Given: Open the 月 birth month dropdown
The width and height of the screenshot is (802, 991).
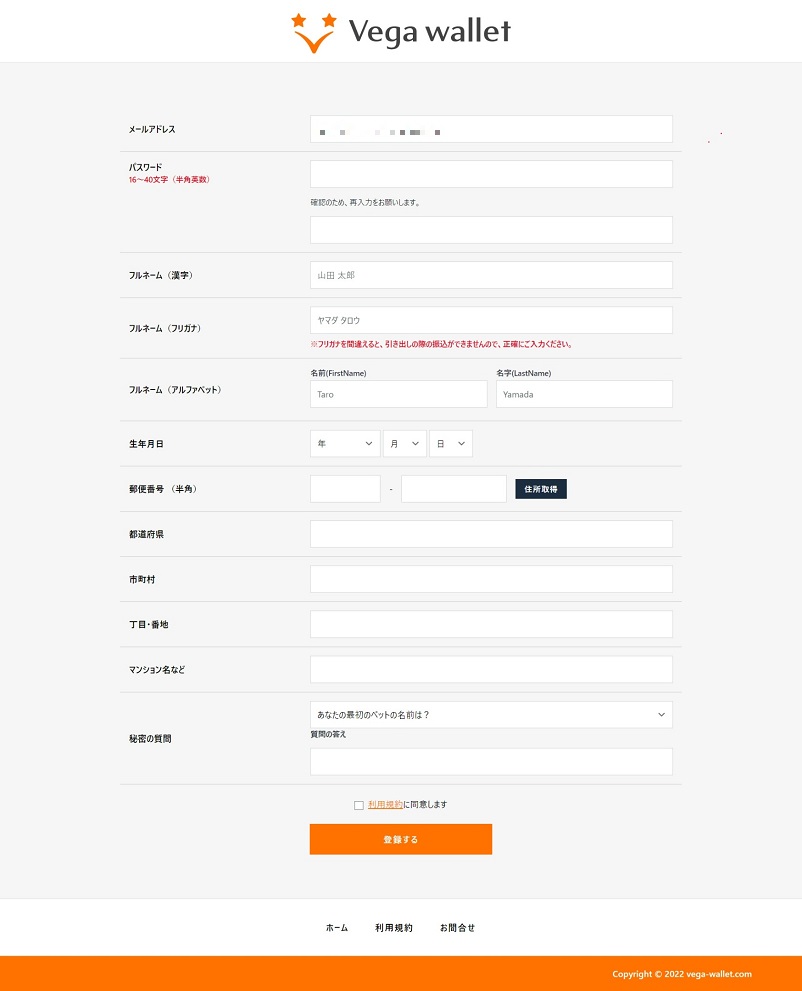Looking at the screenshot, I should pyautogui.click(x=404, y=444).
